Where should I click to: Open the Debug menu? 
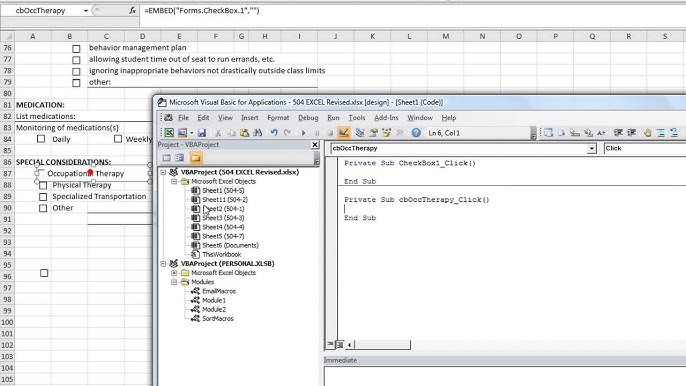point(308,118)
